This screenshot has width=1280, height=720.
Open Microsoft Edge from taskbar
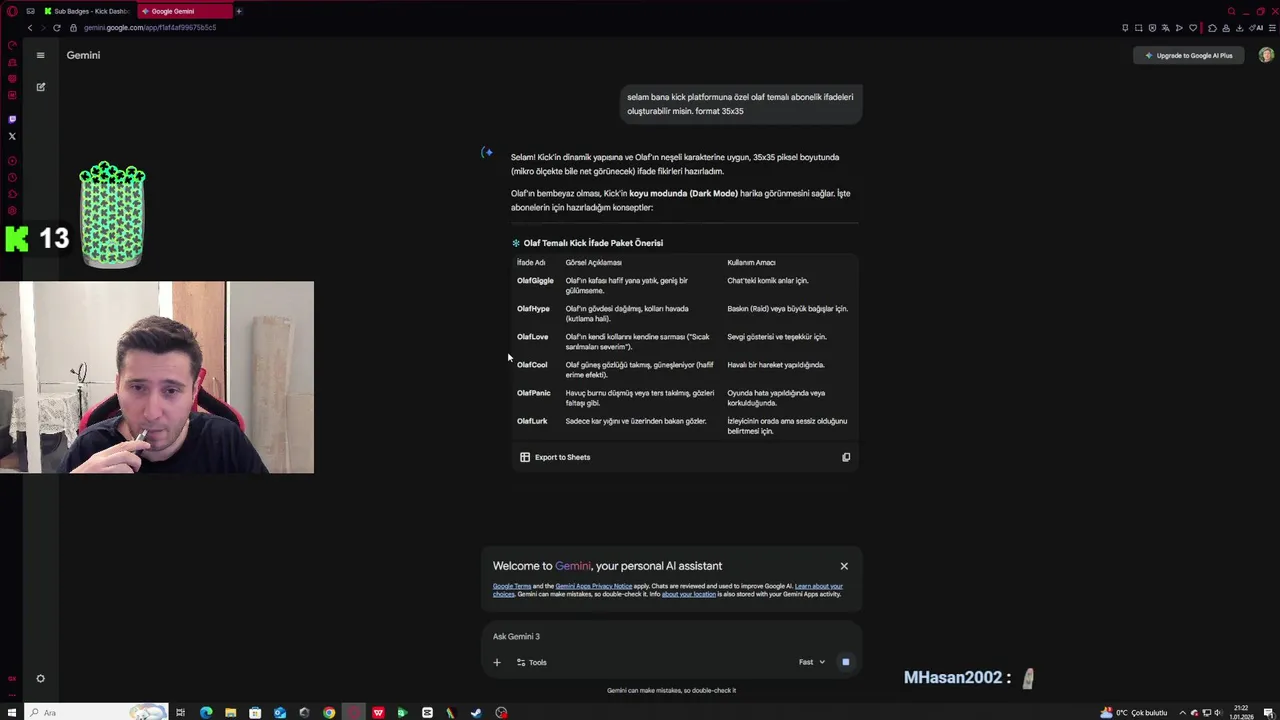pos(206,713)
